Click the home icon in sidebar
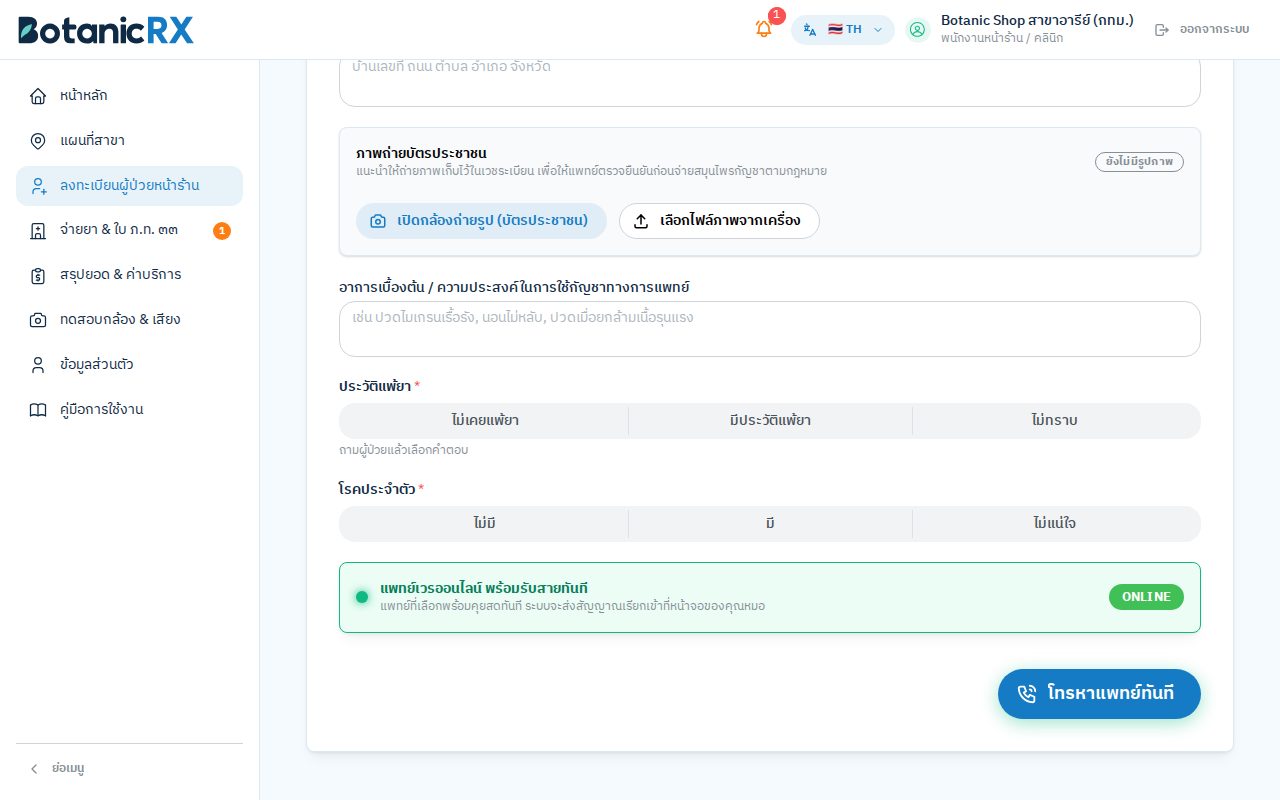This screenshot has width=1280, height=800. pyautogui.click(x=38, y=96)
